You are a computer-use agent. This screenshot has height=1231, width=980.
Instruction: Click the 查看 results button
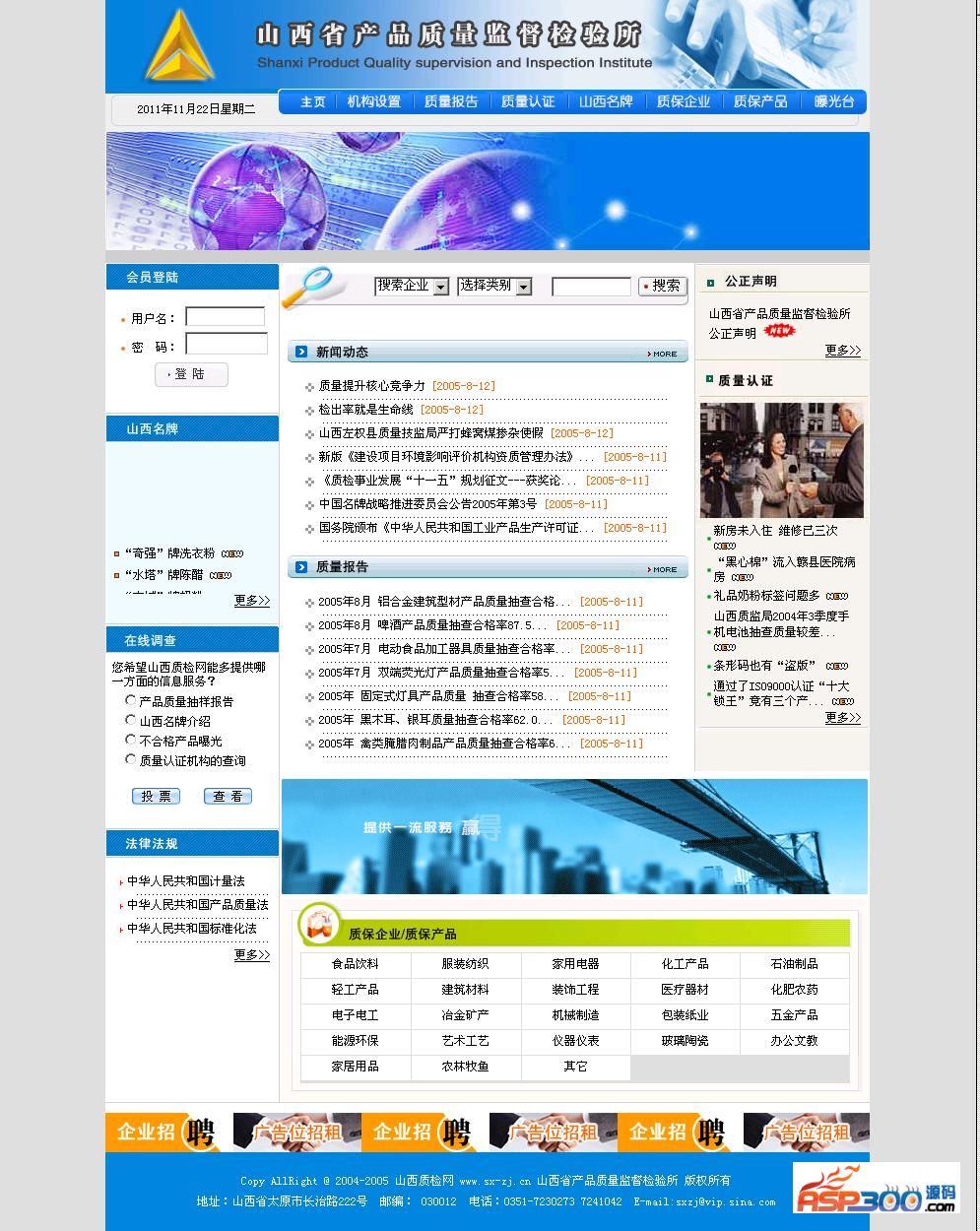(x=229, y=796)
